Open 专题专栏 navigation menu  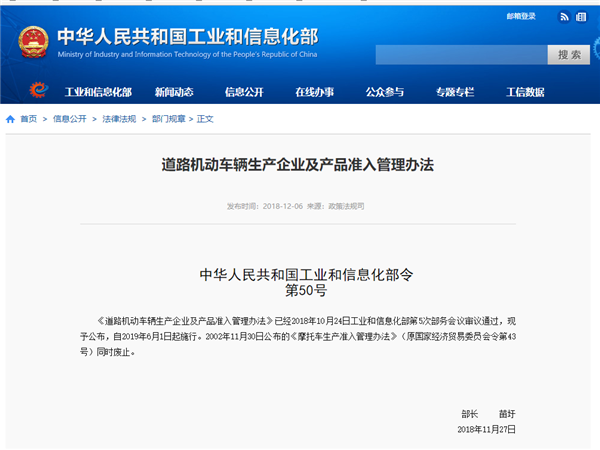pyautogui.click(x=455, y=92)
